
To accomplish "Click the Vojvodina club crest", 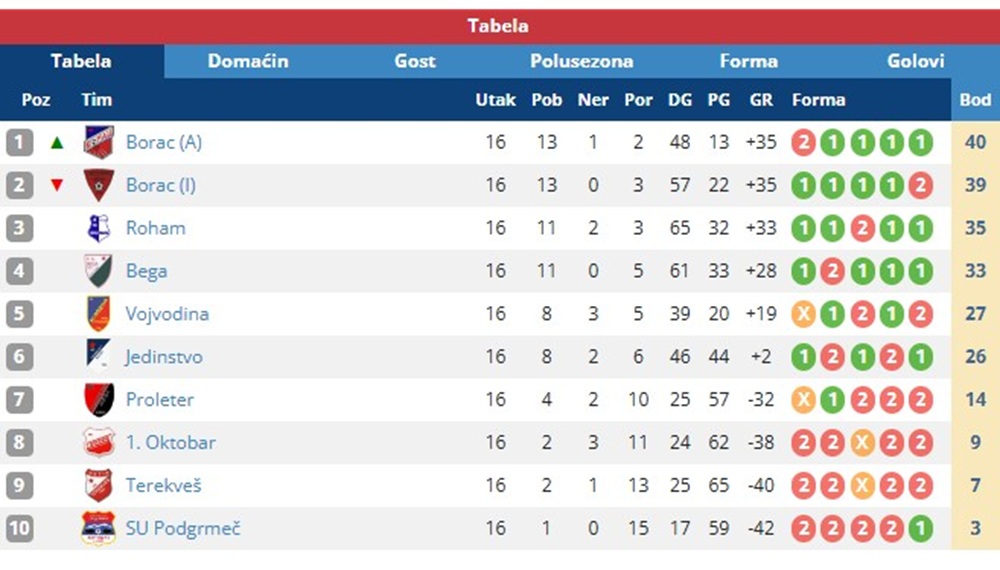I will [99, 314].
